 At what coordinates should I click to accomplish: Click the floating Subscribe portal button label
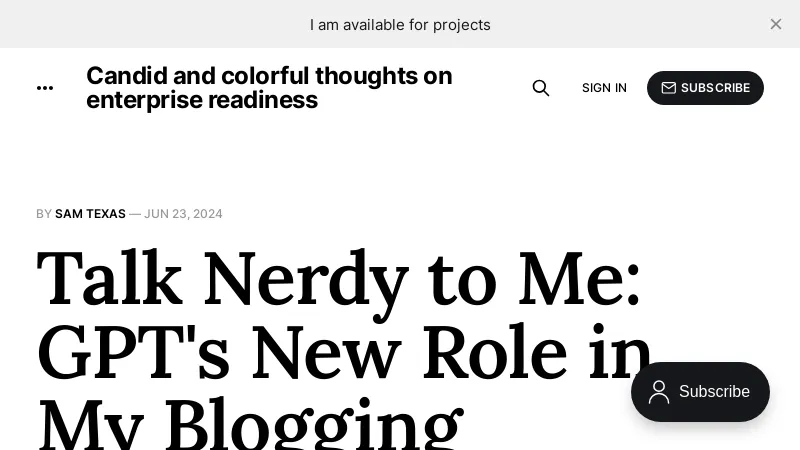(x=714, y=392)
